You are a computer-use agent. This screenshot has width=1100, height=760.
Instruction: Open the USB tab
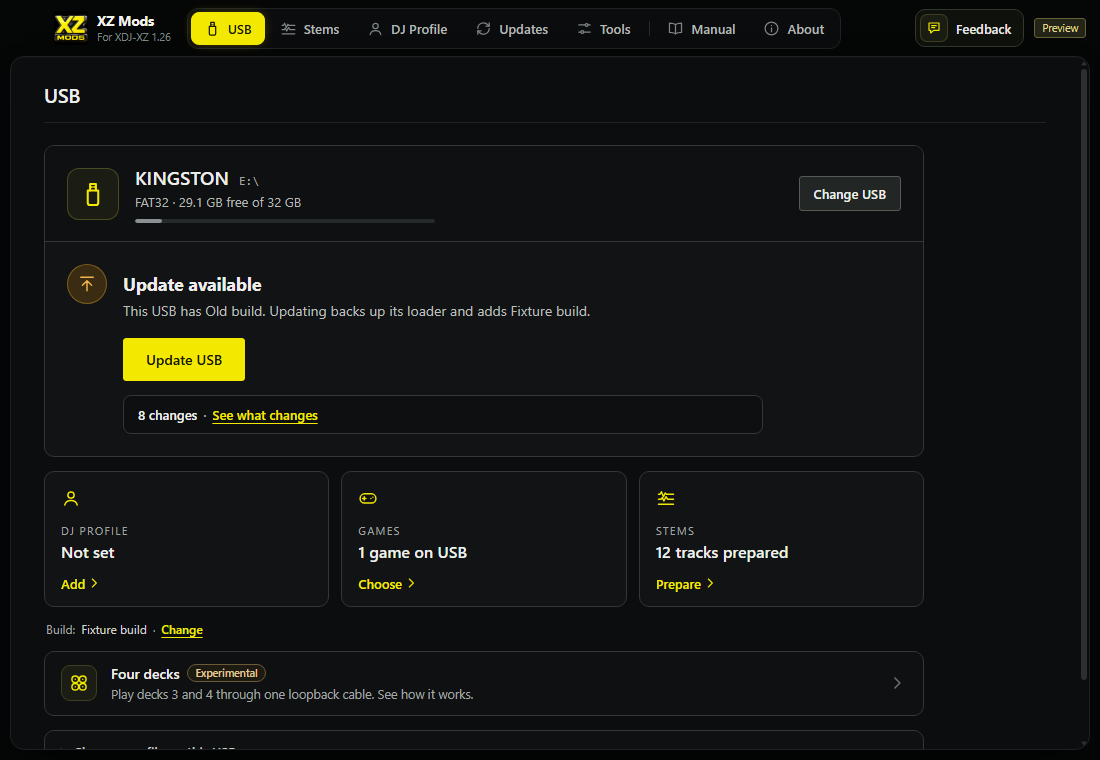[228, 29]
